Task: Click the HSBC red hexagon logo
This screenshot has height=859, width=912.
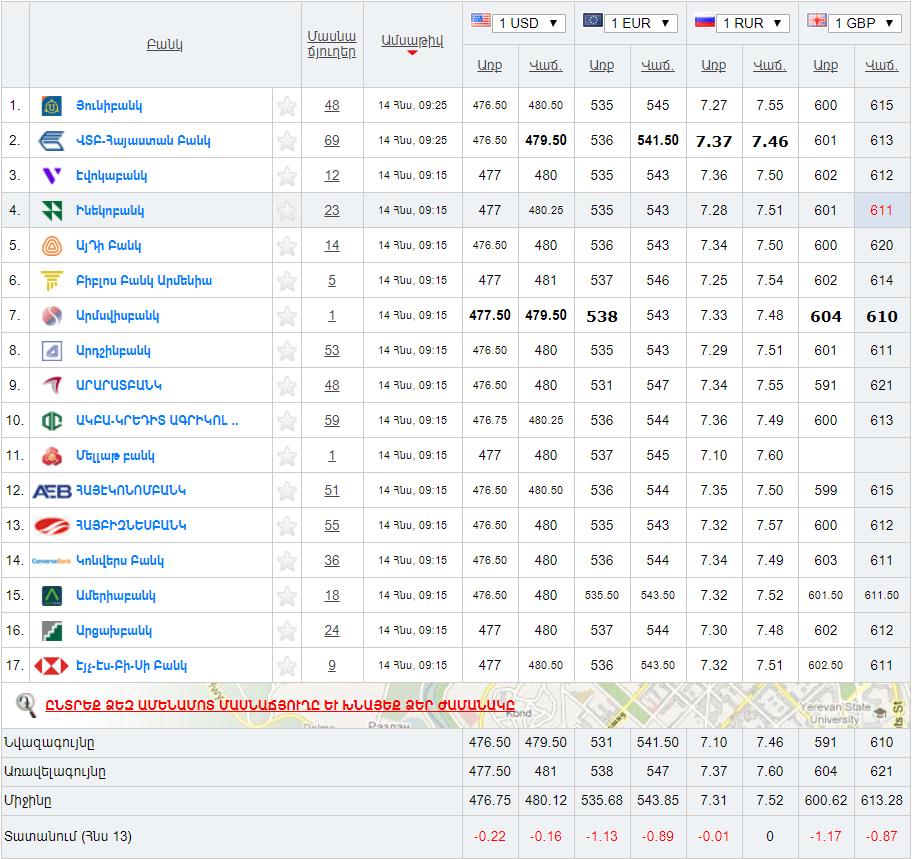Action: 52,666
